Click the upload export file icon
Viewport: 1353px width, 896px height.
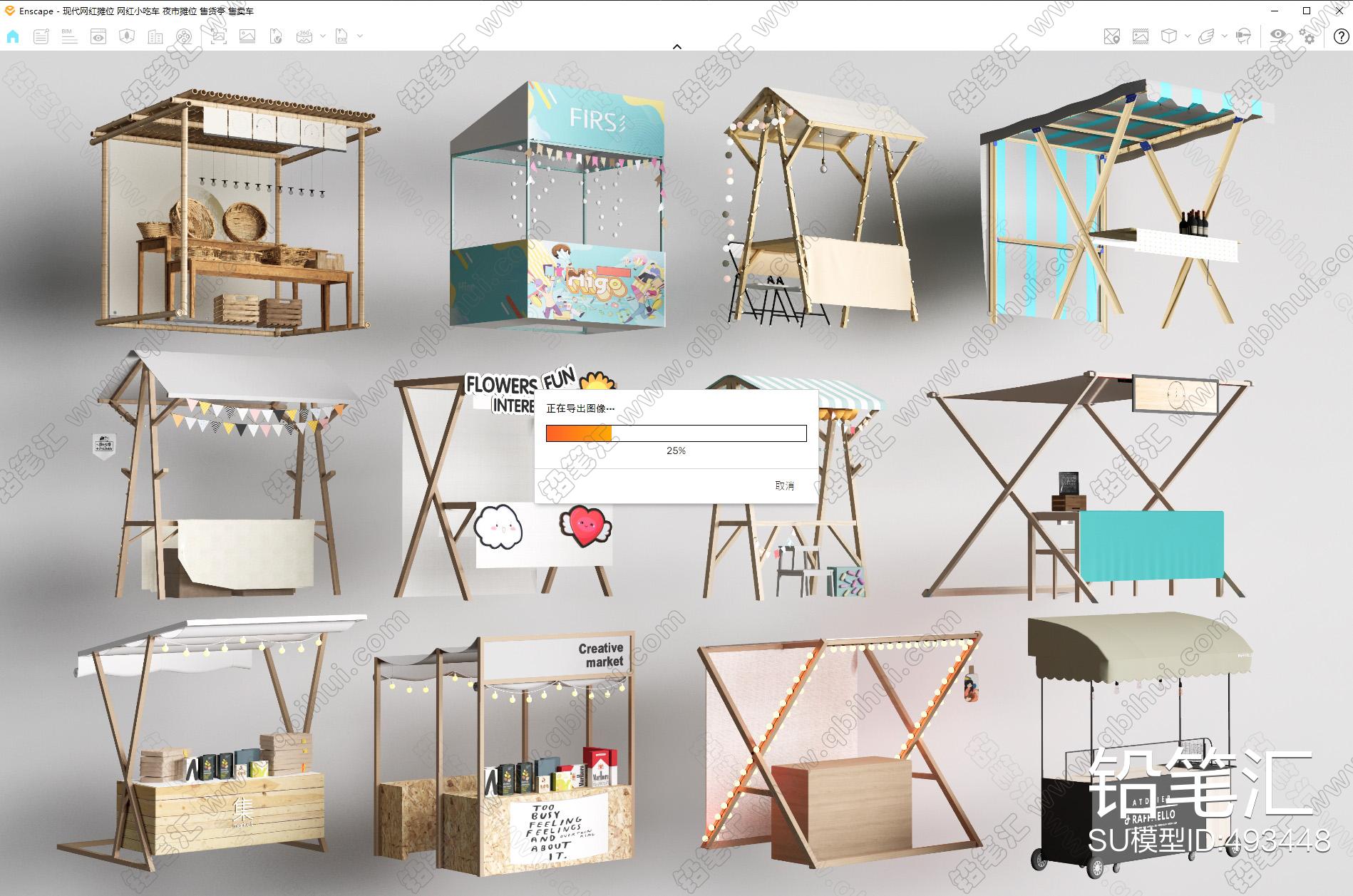pyautogui.click(x=276, y=36)
